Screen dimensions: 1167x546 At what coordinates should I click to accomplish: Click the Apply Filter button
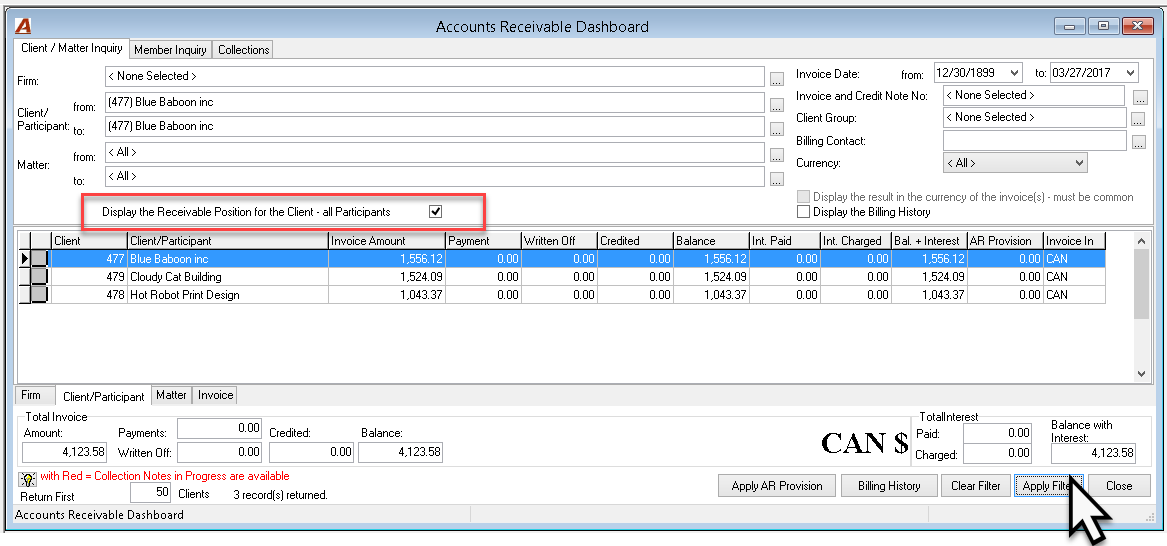[1048, 486]
